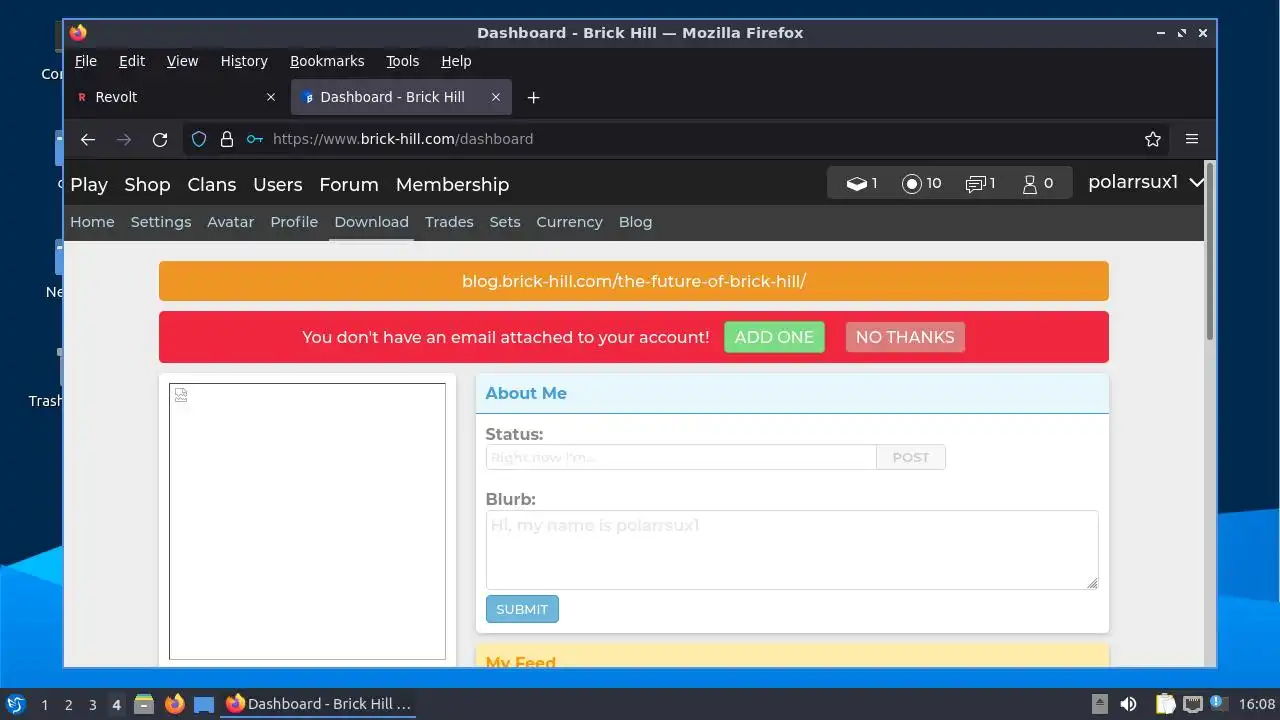Click the tracking protection shield icon

pos(199,139)
